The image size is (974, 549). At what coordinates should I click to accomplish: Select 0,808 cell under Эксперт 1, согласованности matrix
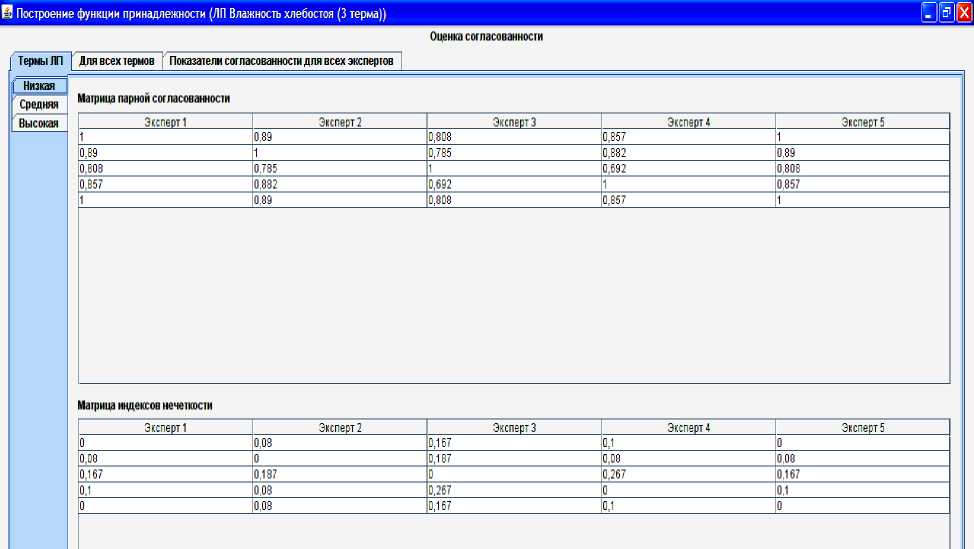click(x=165, y=168)
